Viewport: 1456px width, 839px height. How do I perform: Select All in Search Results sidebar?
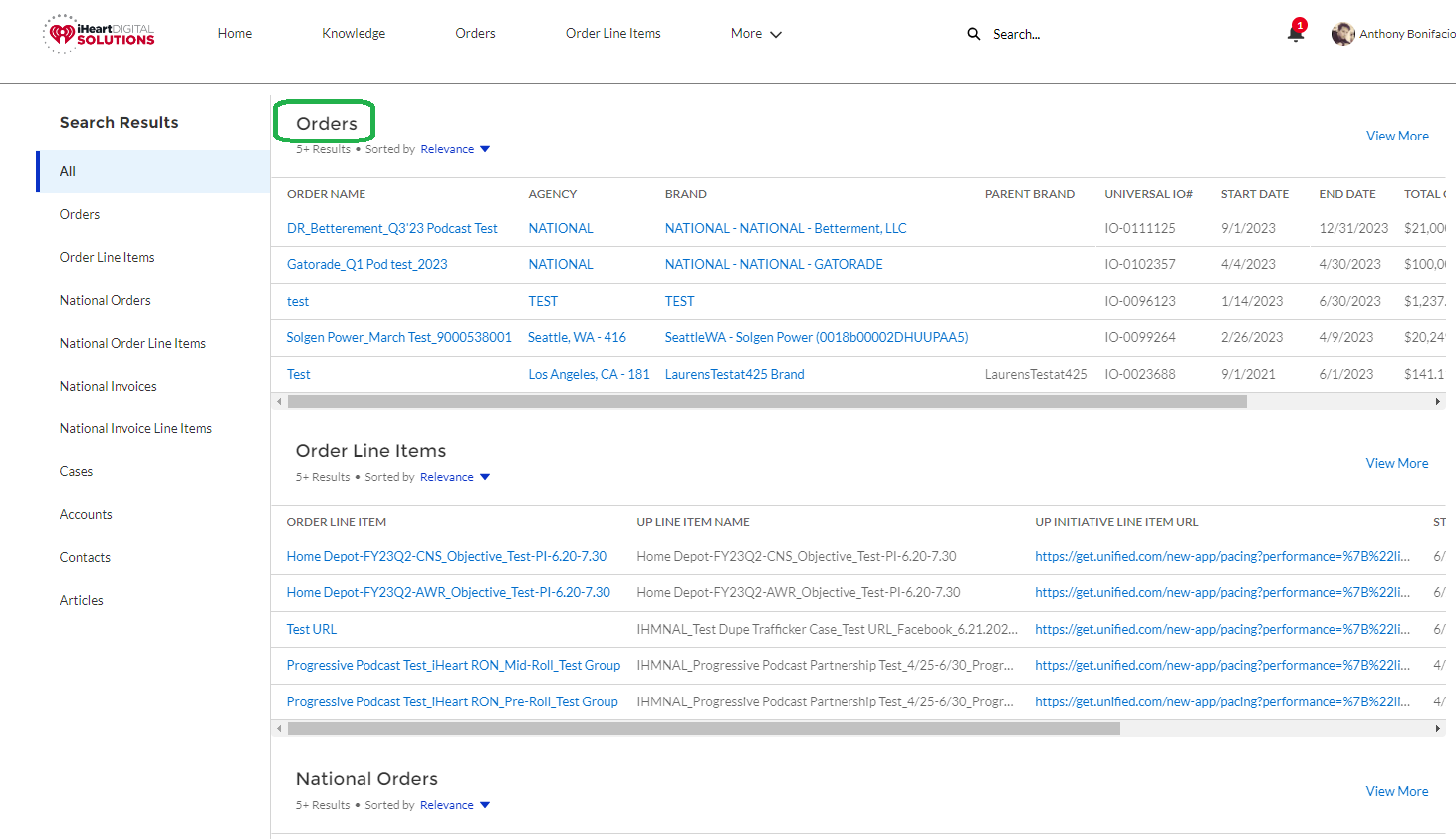pyautogui.click(x=154, y=171)
